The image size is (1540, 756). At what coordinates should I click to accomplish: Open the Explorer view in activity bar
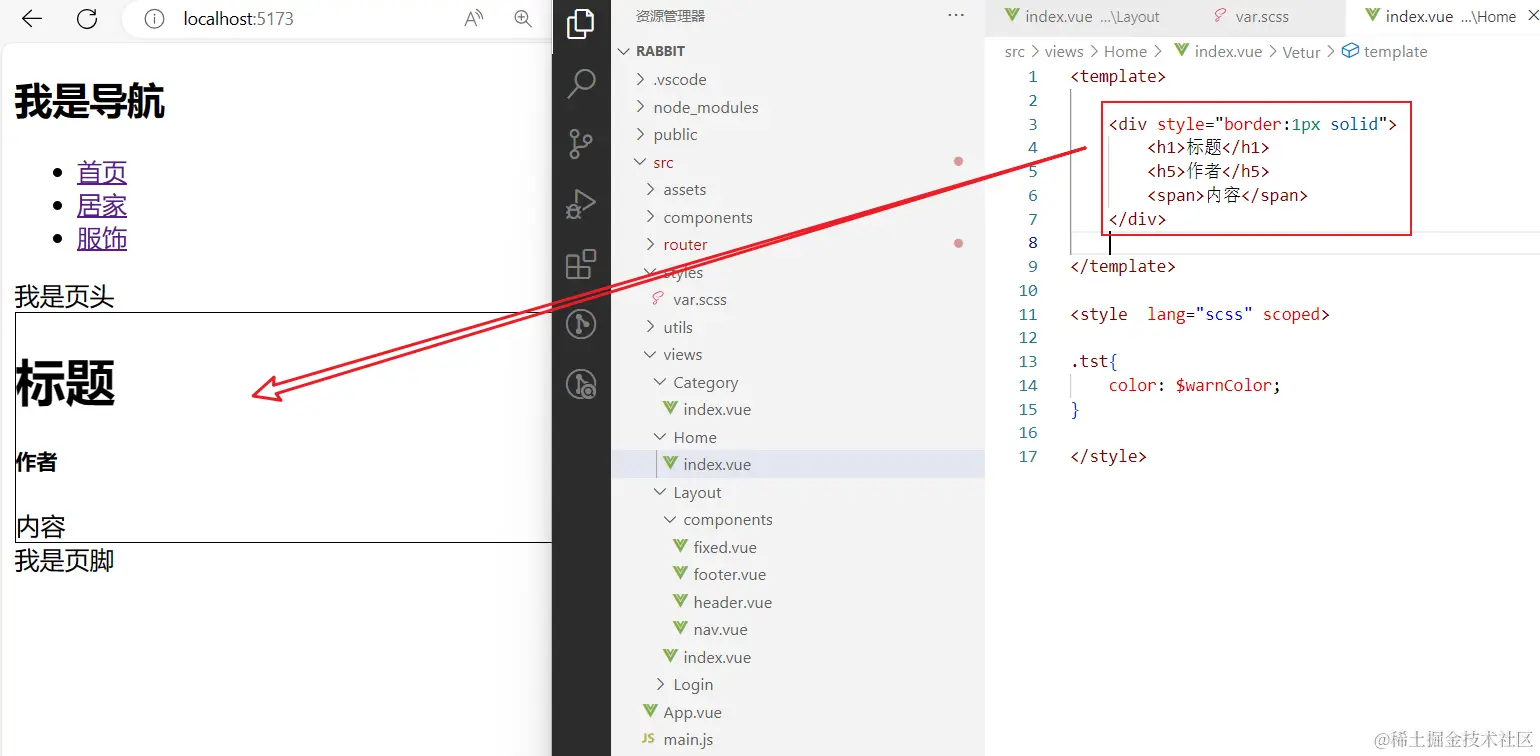(581, 23)
